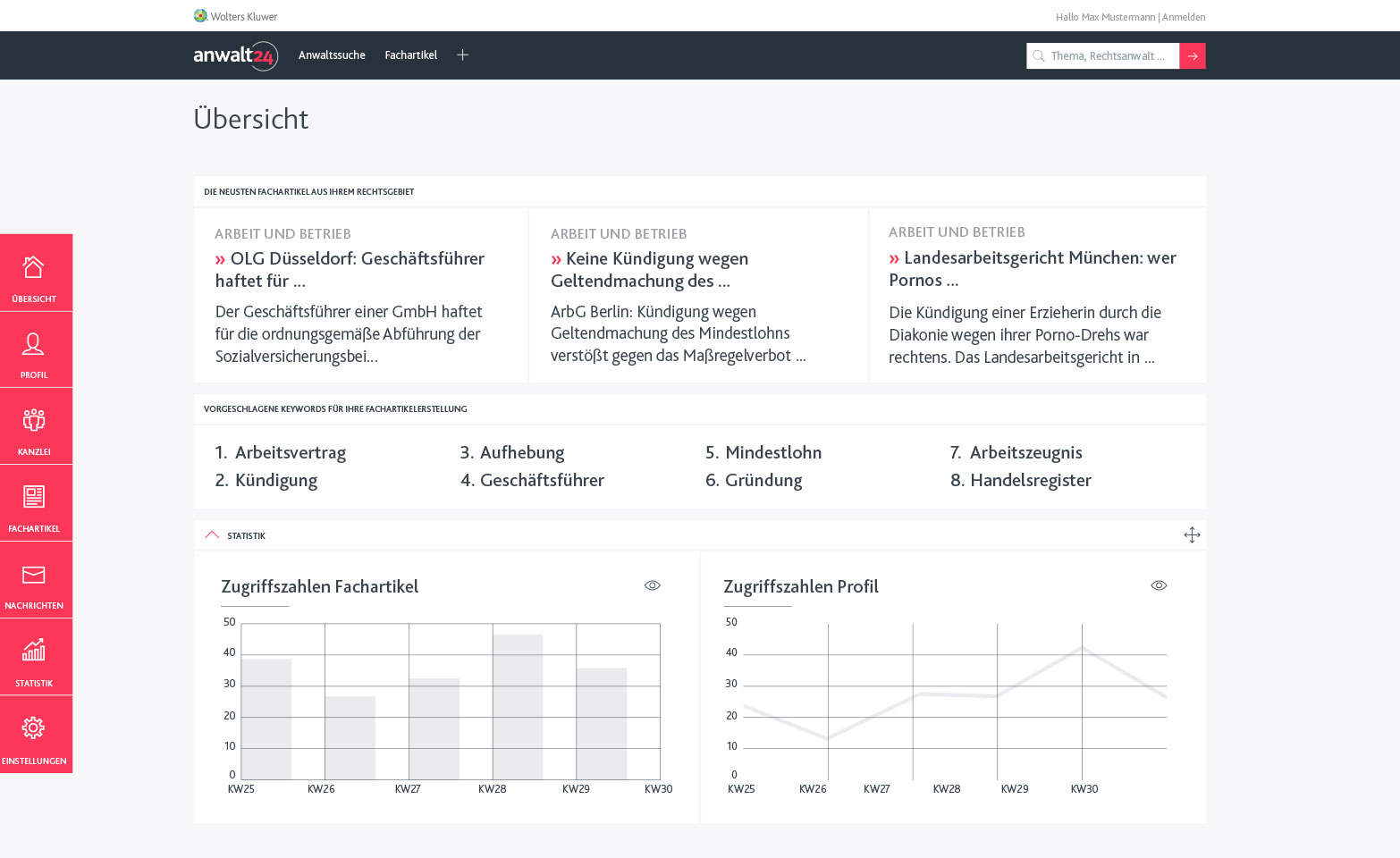Click the anwalt24 logo
The image size is (1400, 858).
point(235,55)
